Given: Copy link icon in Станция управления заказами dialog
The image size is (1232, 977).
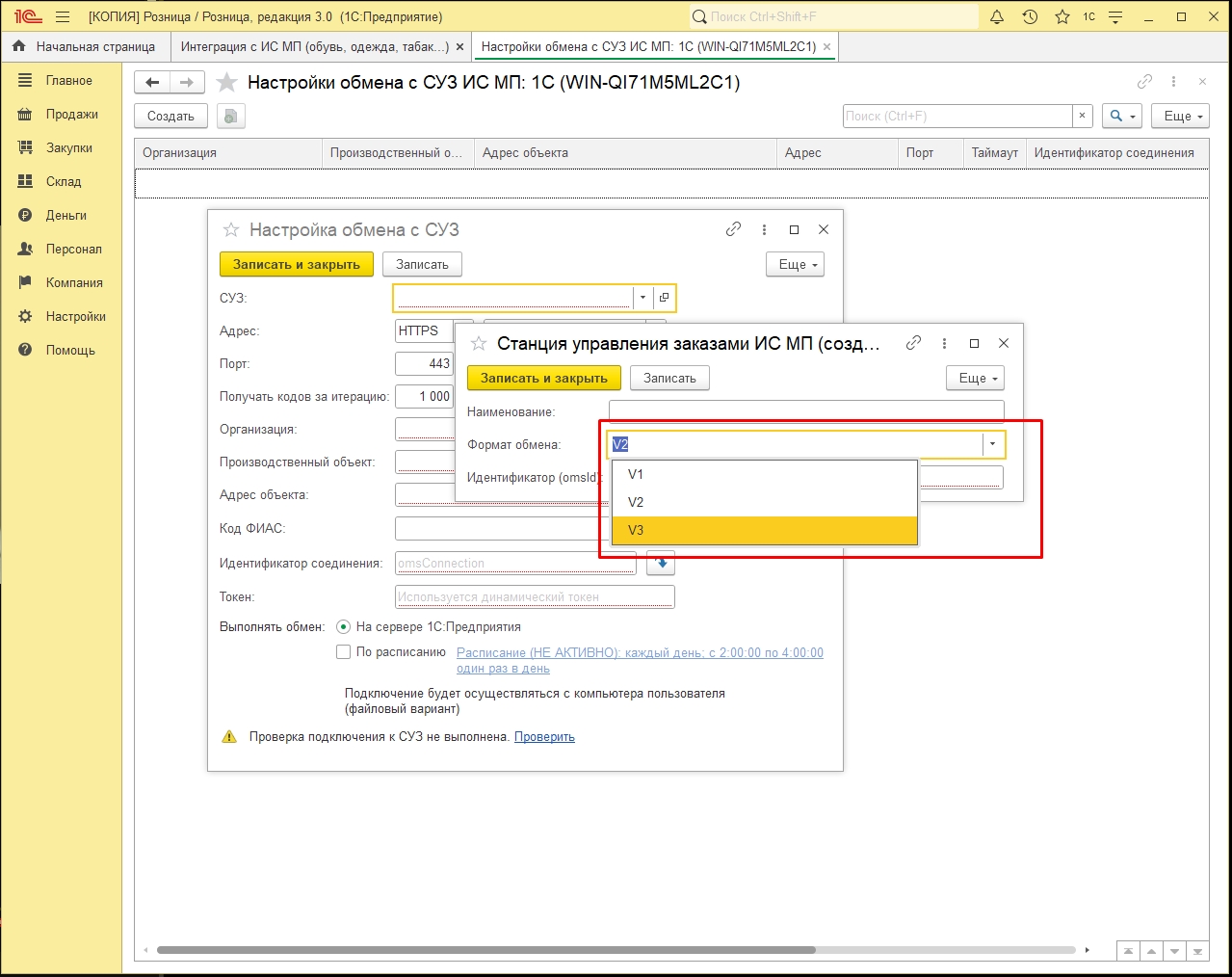Looking at the screenshot, I should (x=913, y=343).
